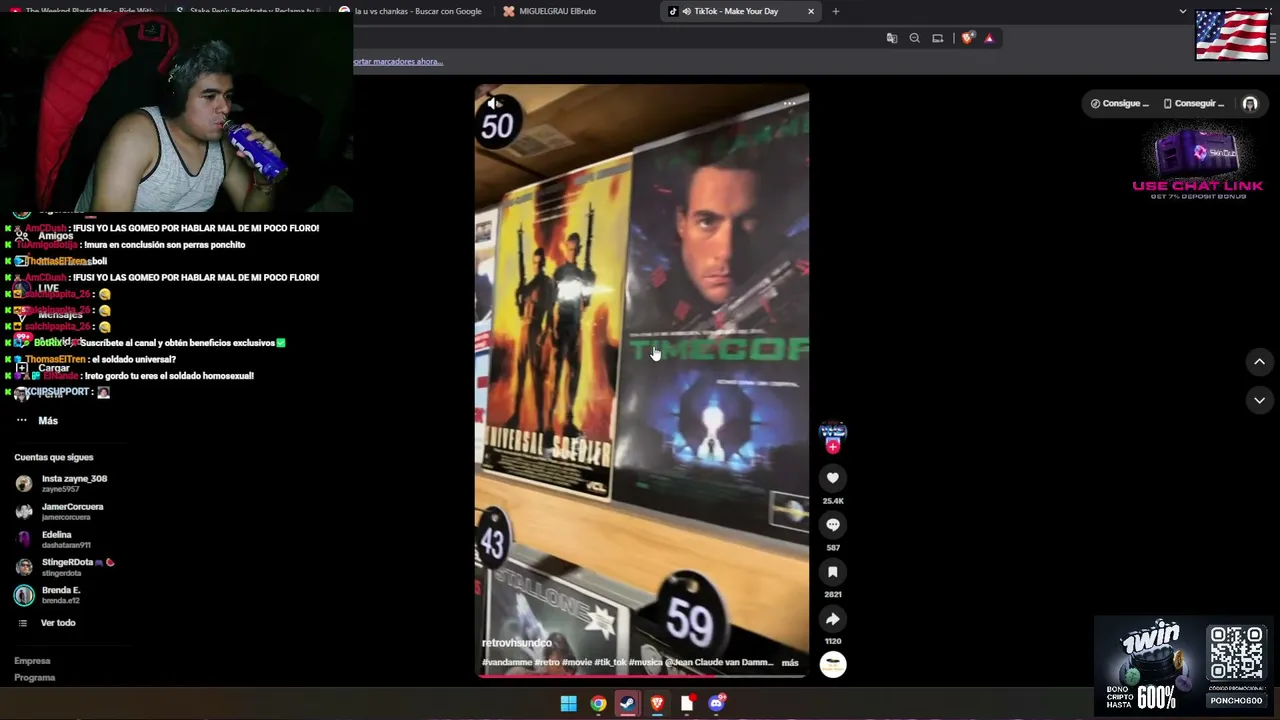
Task: Click the 'importar marcadores ahora' link
Action: click(x=397, y=61)
